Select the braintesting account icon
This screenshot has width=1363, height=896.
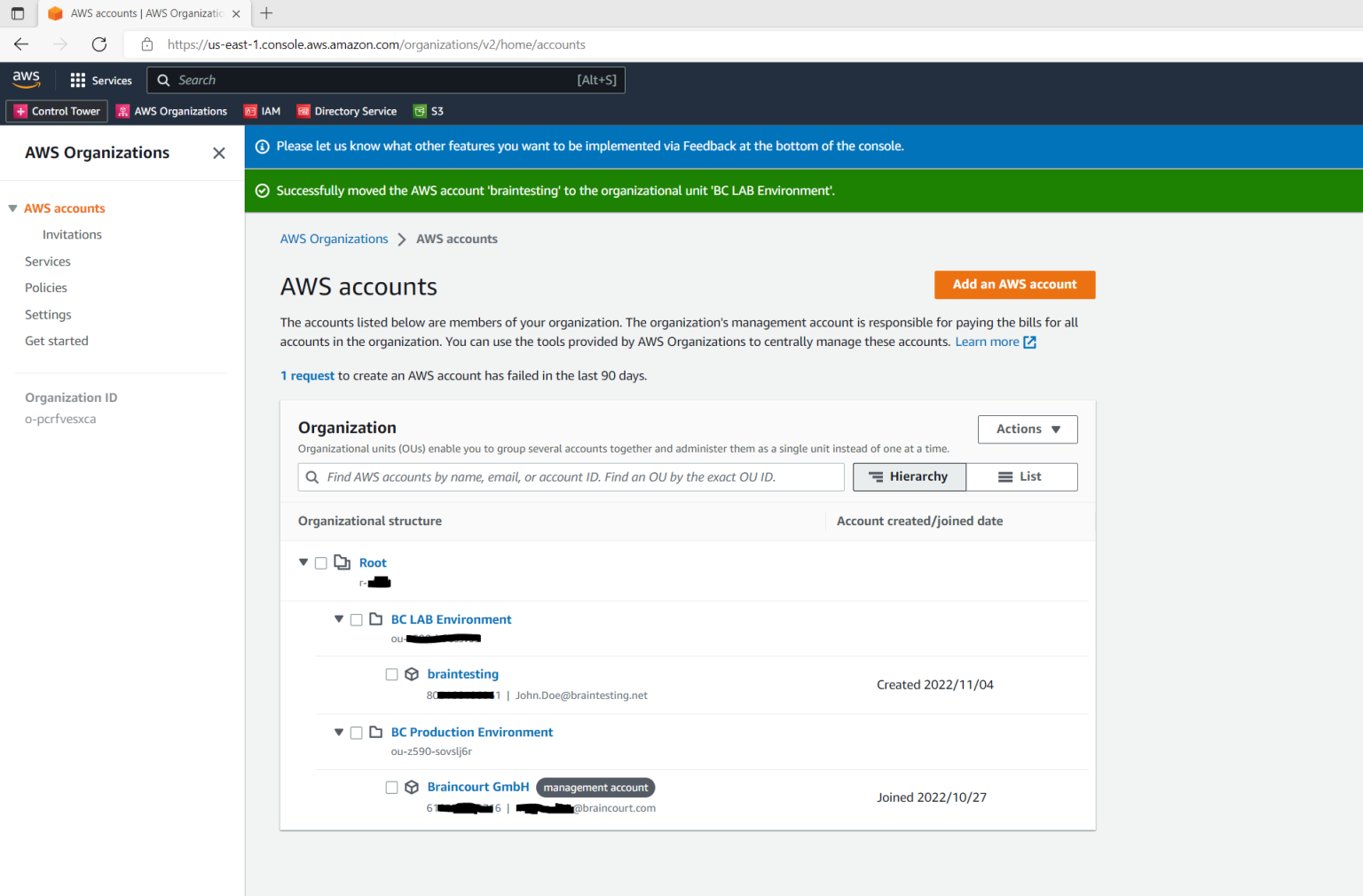coord(411,674)
